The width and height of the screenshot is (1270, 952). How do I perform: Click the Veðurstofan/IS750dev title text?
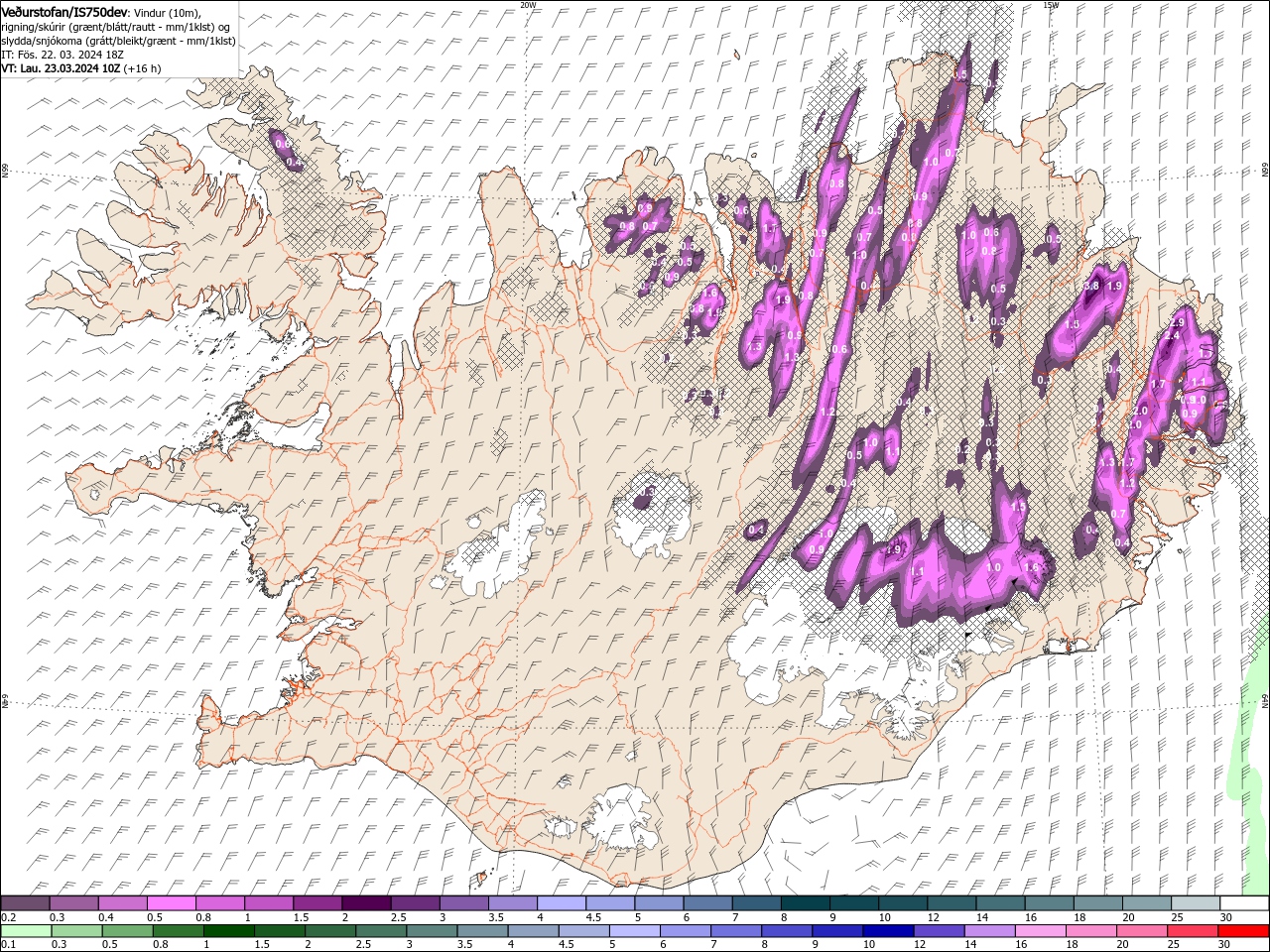click(64, 11)
